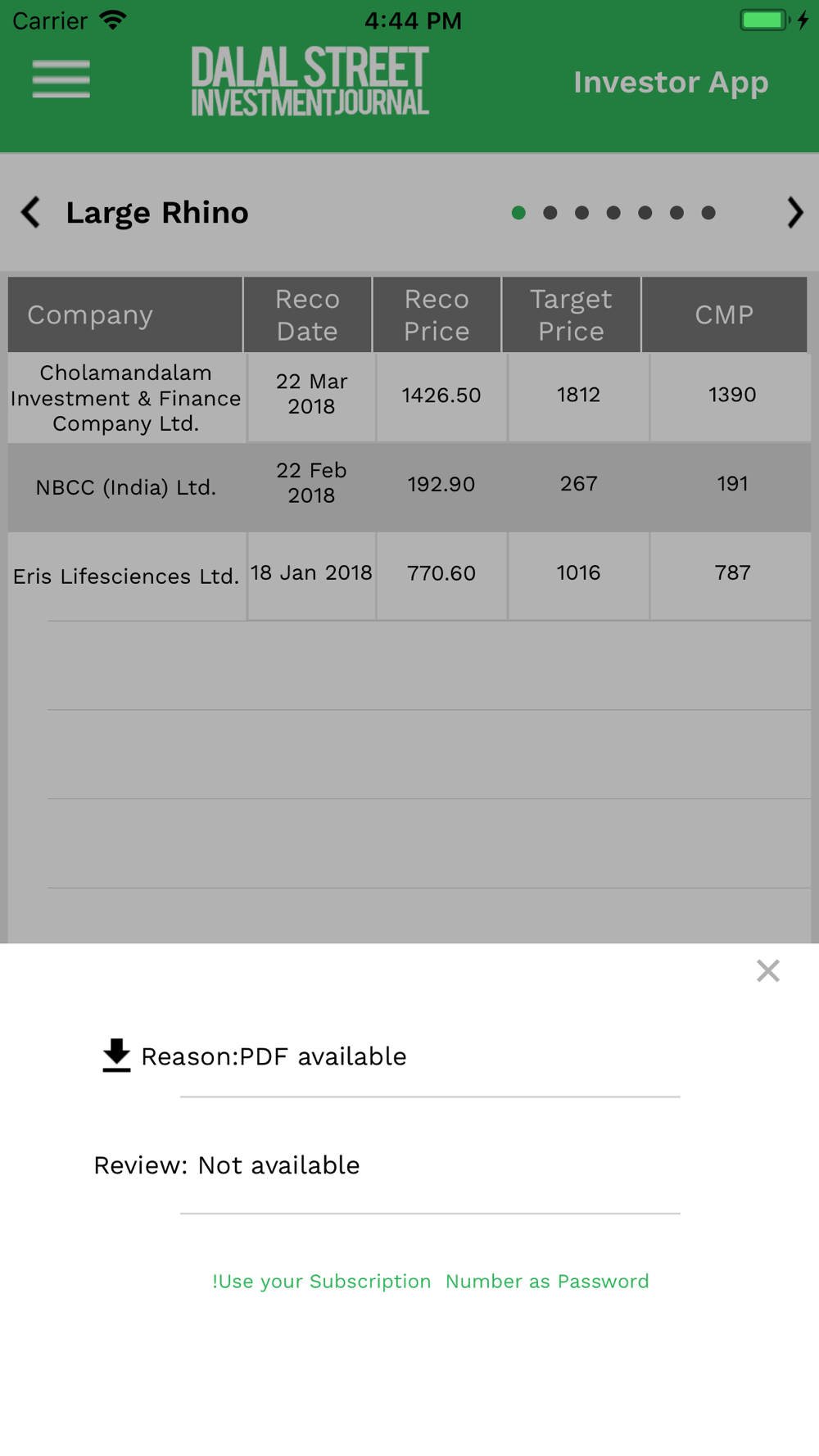The width and height of the screenshot is (819, 1456).
Task: Download the reason PDF via download icon
Action: [116, 1055]
